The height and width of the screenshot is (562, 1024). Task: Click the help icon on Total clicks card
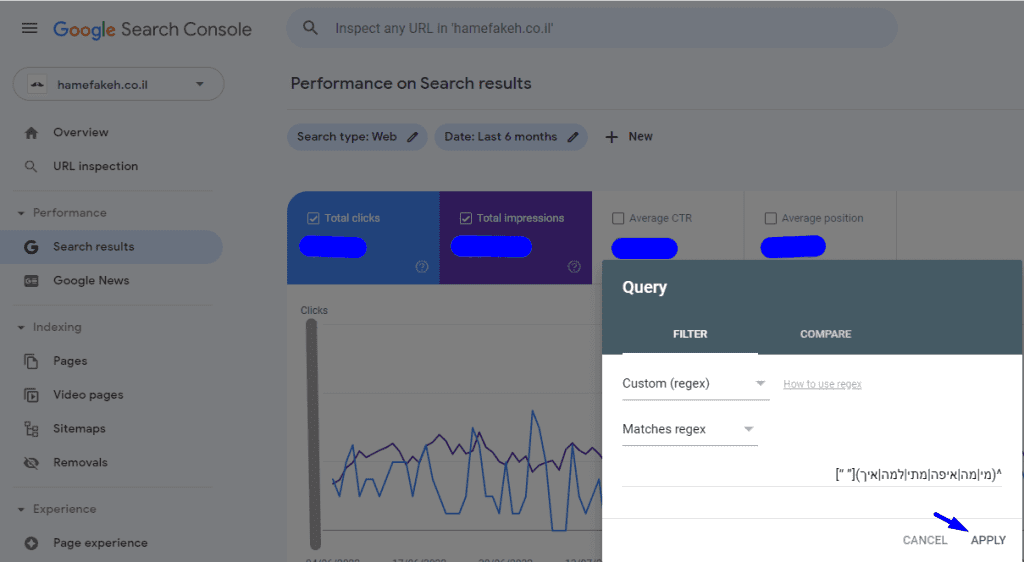(422, 267)
